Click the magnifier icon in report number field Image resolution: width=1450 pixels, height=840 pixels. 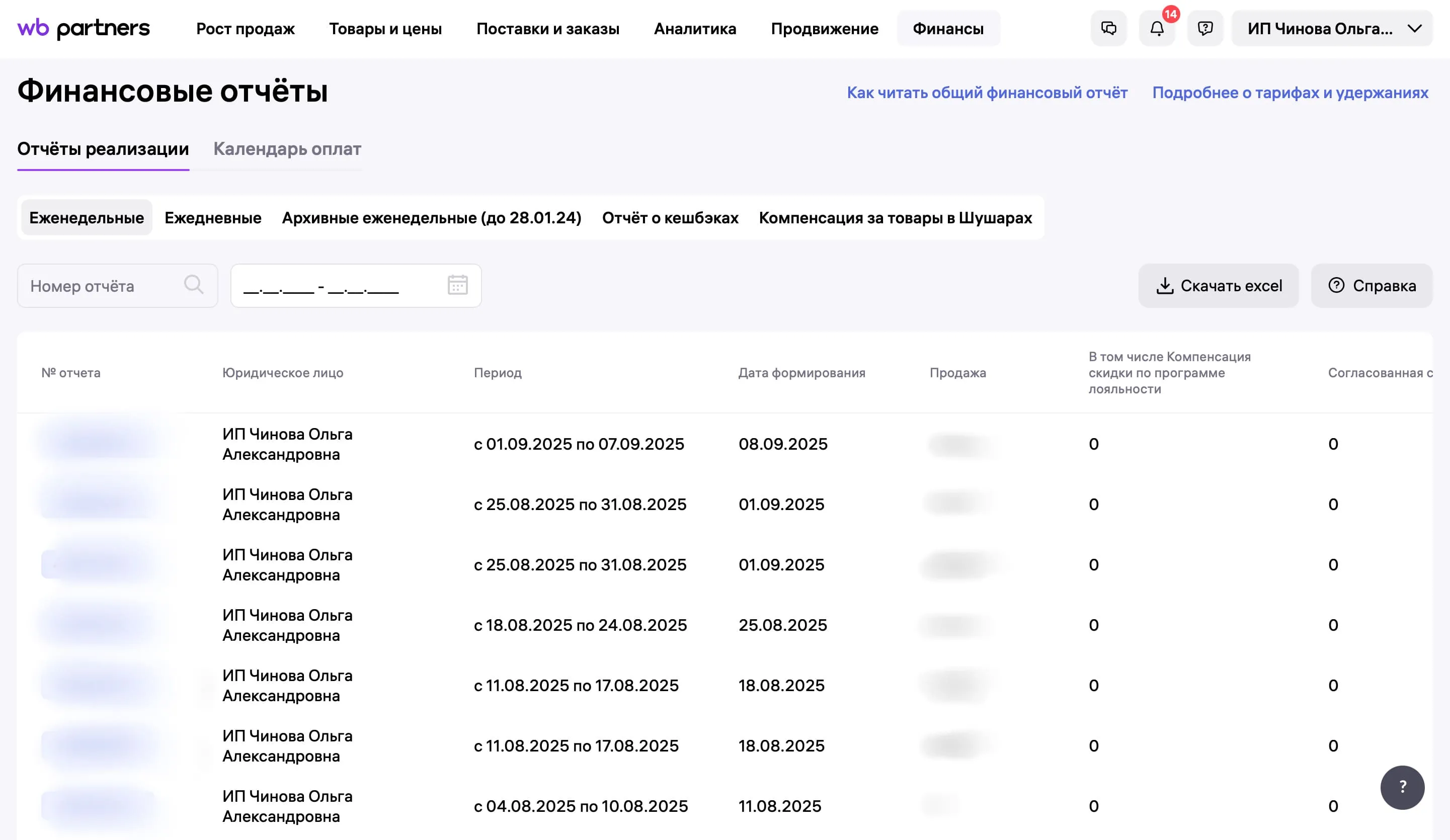tap(193, 285)
